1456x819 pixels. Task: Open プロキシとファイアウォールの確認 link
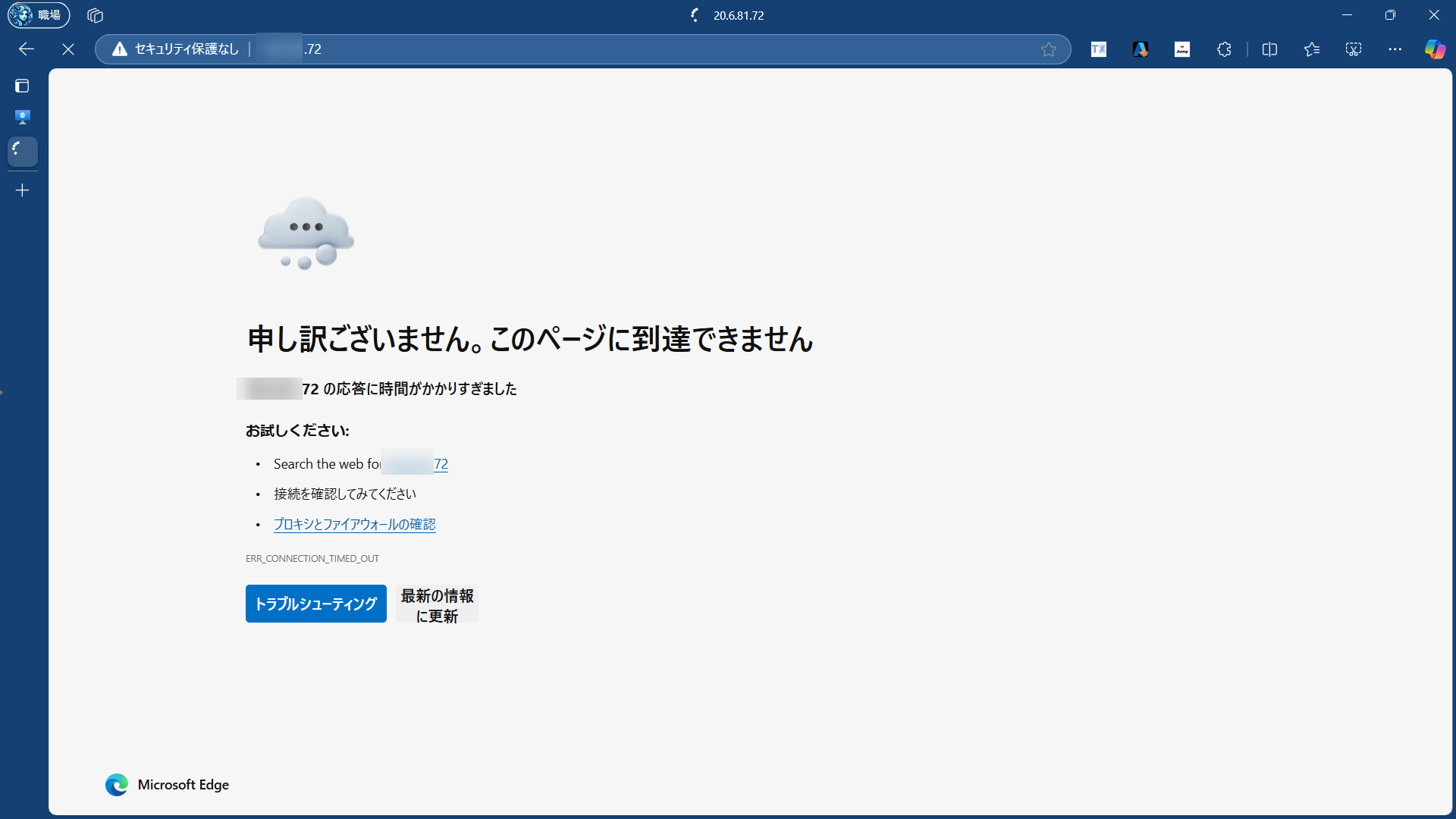(x=354, y=524)
